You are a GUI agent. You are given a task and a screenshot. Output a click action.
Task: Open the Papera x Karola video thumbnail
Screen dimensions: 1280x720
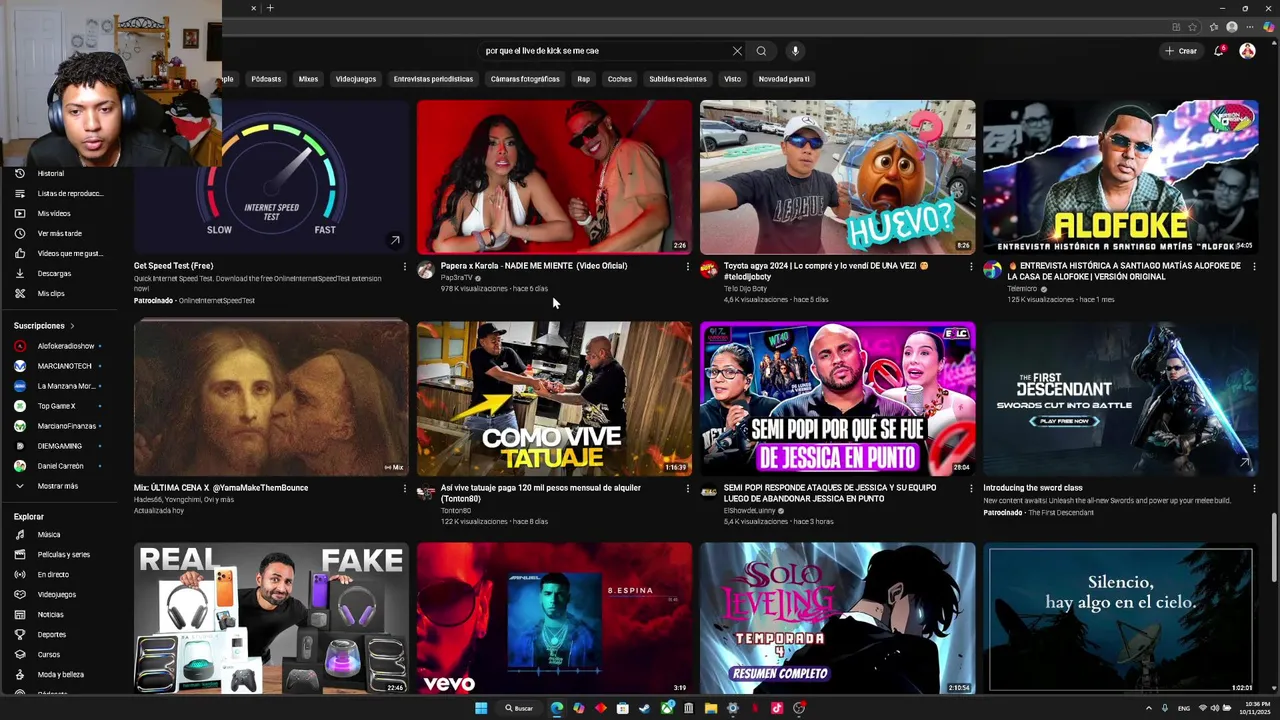[x=554, y=177]
